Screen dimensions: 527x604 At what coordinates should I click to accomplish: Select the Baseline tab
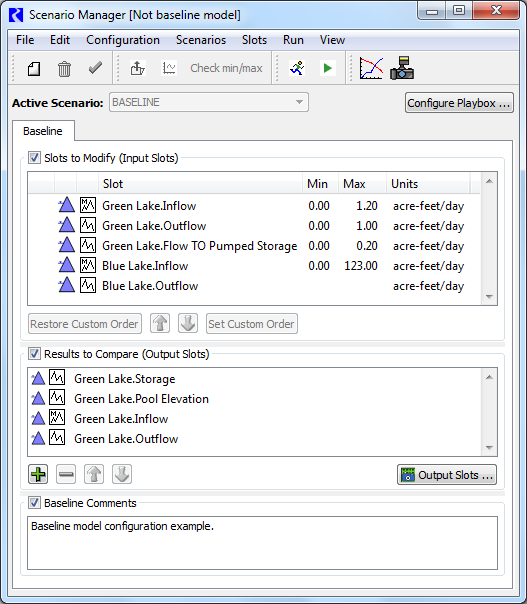coord(43,131)
